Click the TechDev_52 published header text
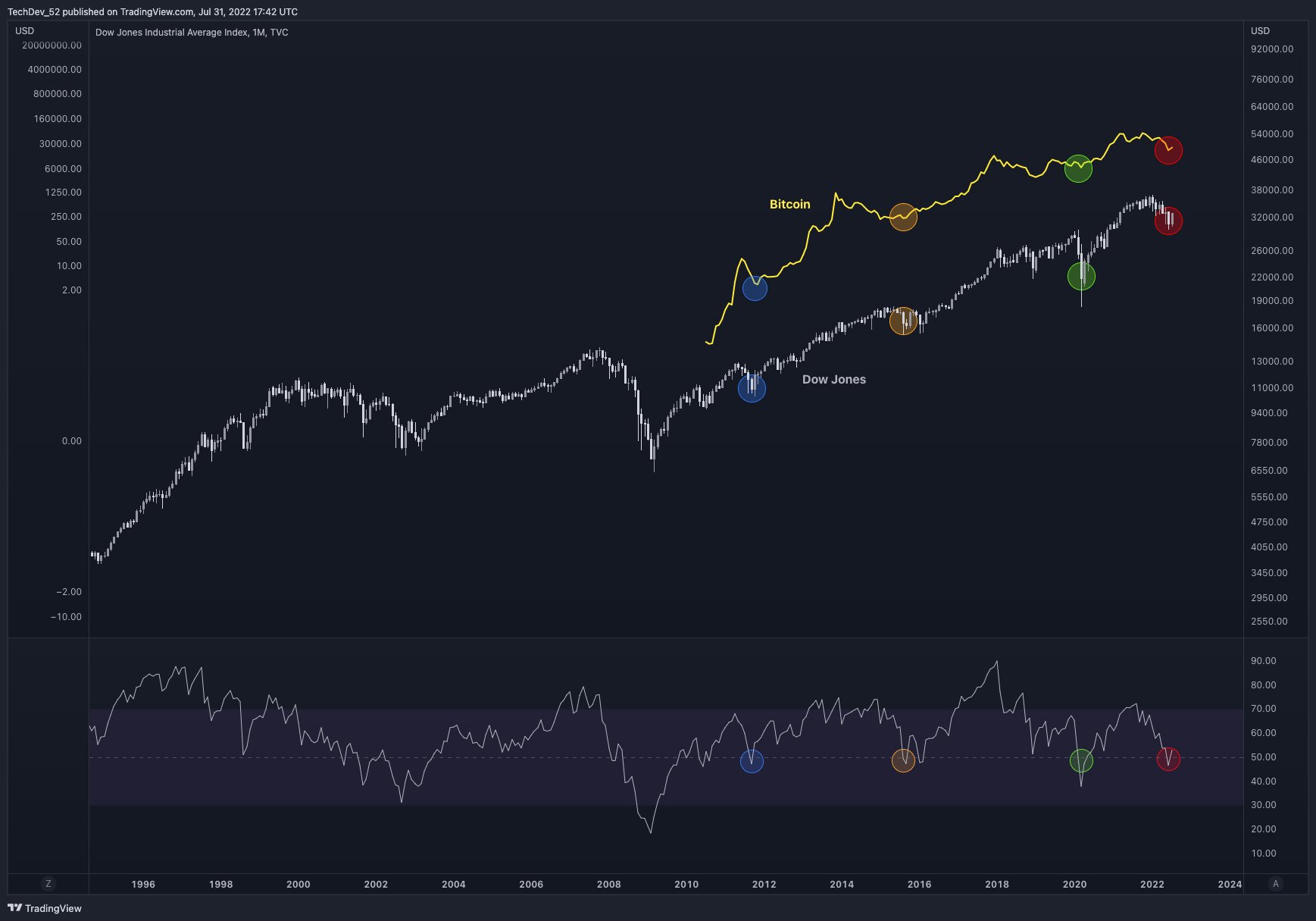 point(152,12)
